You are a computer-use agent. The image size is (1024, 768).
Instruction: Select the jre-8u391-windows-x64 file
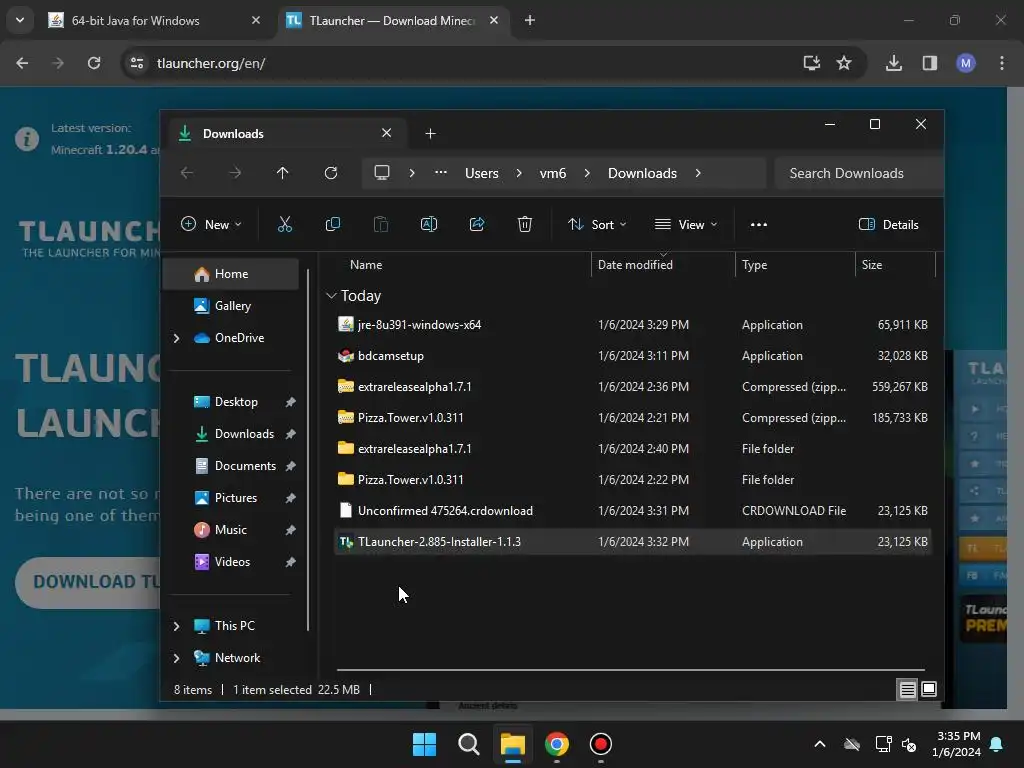click(x=632, y=325)
